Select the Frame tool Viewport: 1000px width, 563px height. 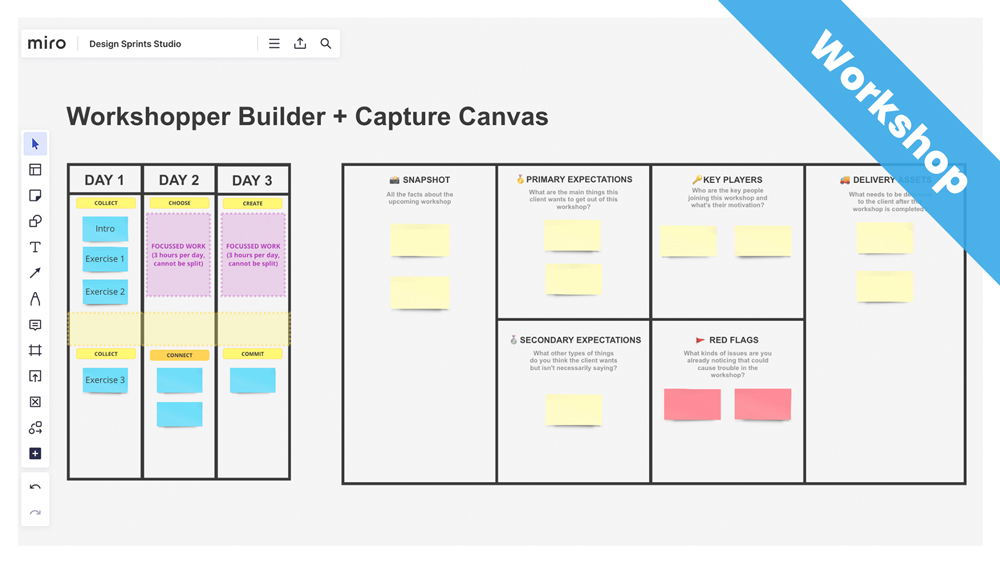35,351
